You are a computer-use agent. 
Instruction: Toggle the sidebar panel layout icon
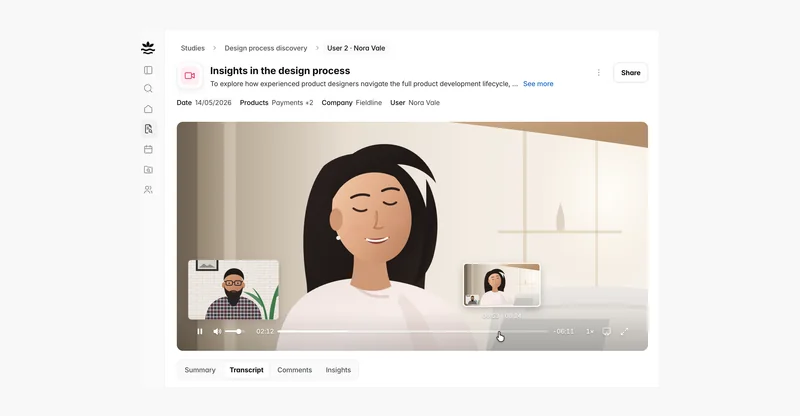click(148, 70)
